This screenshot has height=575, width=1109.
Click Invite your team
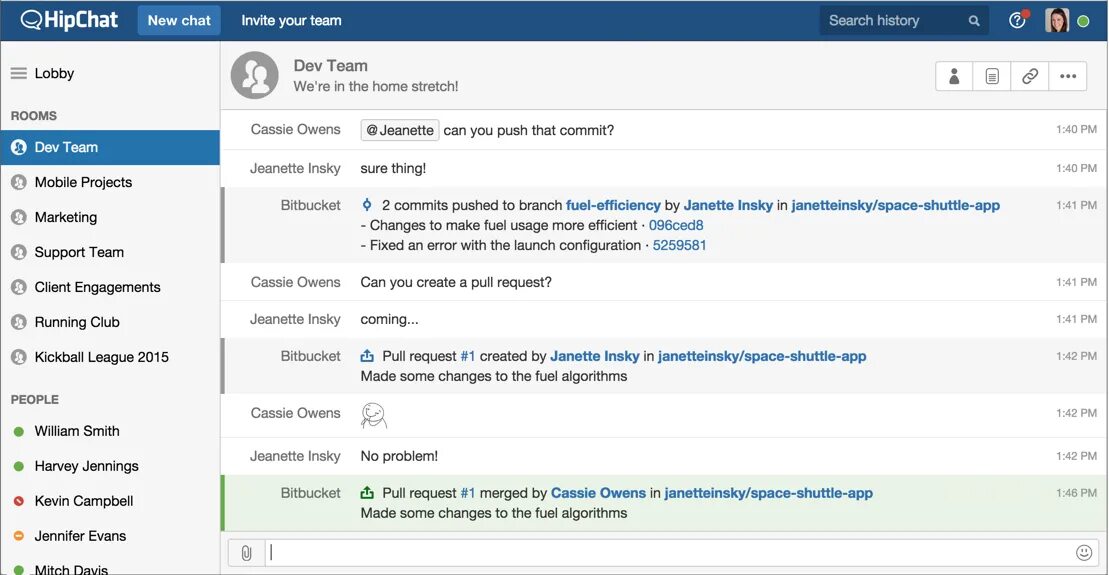[x=291, y=21]
